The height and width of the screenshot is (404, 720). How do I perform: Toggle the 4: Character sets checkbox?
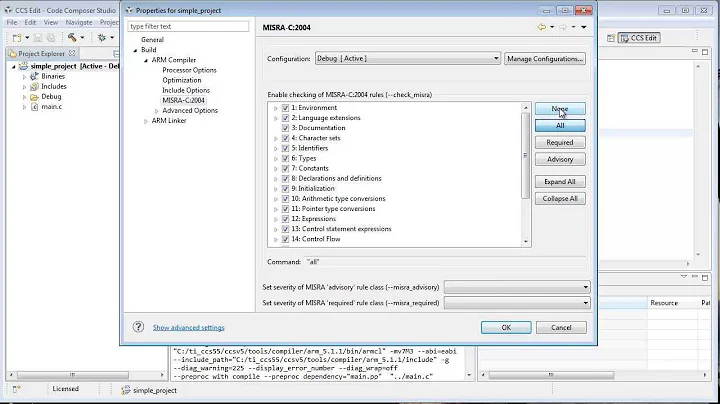click(x=285, y=138)
